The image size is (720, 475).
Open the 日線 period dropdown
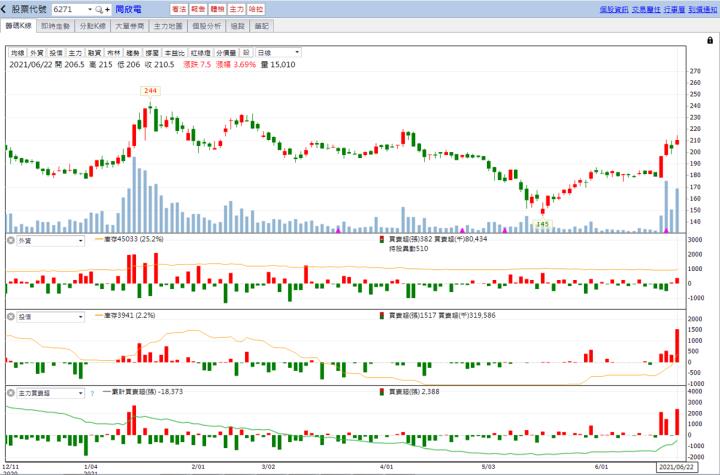tap(278, 52)
